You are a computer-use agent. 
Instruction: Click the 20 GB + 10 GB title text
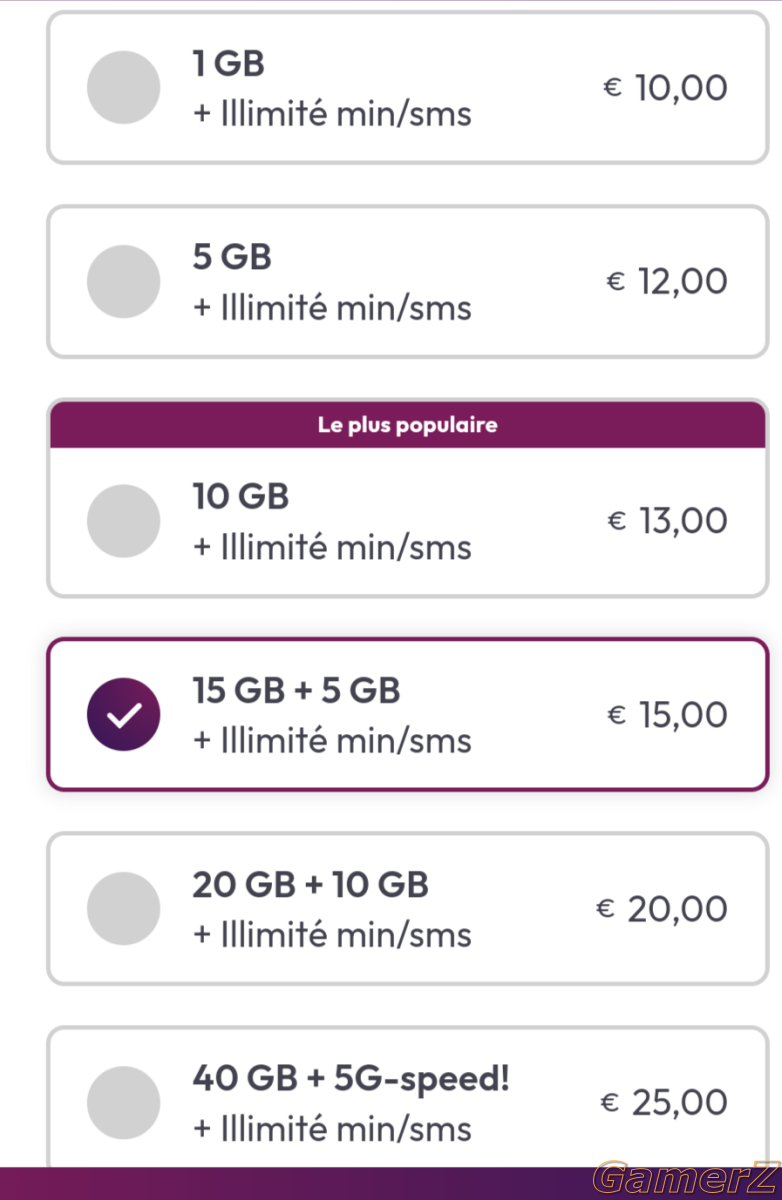[311, 885]
